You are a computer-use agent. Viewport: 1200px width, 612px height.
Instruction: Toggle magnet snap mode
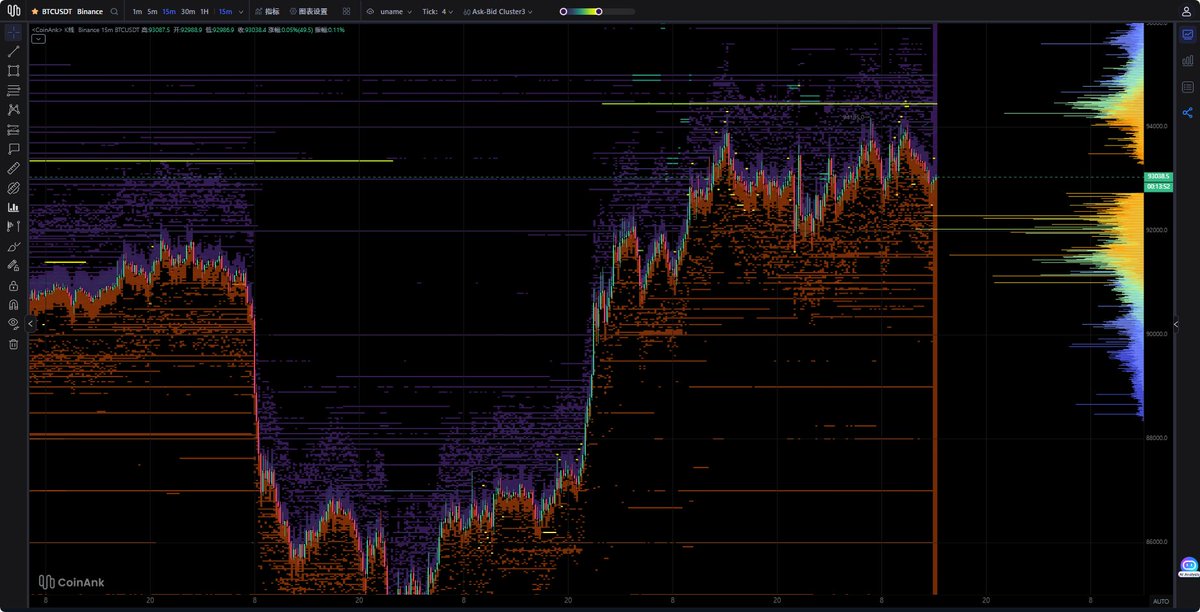14,305
